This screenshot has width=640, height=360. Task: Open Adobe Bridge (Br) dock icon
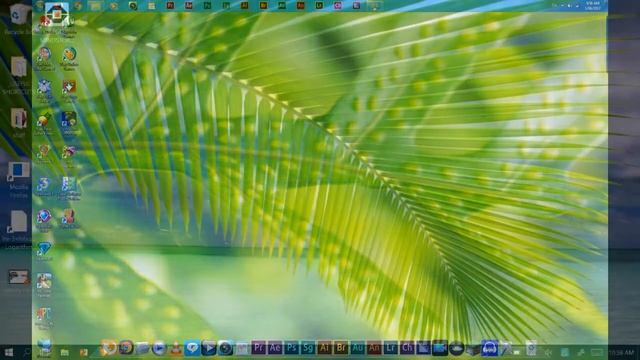pos(341,348)
